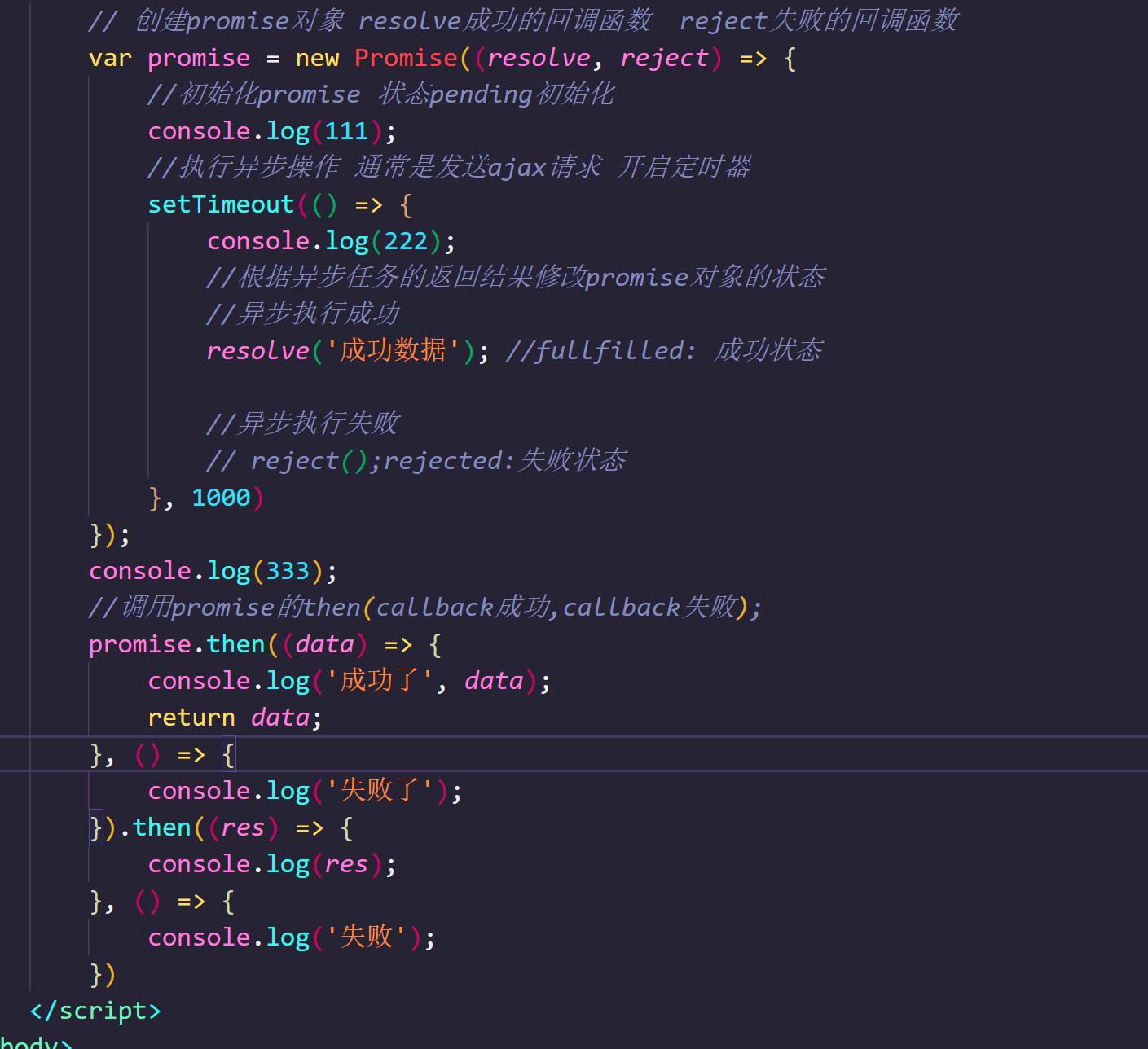The width and height of the screenshot is (1148, 1049).
Task: Click the '}).then((res) => {' line
Action: tap(221, 827)
